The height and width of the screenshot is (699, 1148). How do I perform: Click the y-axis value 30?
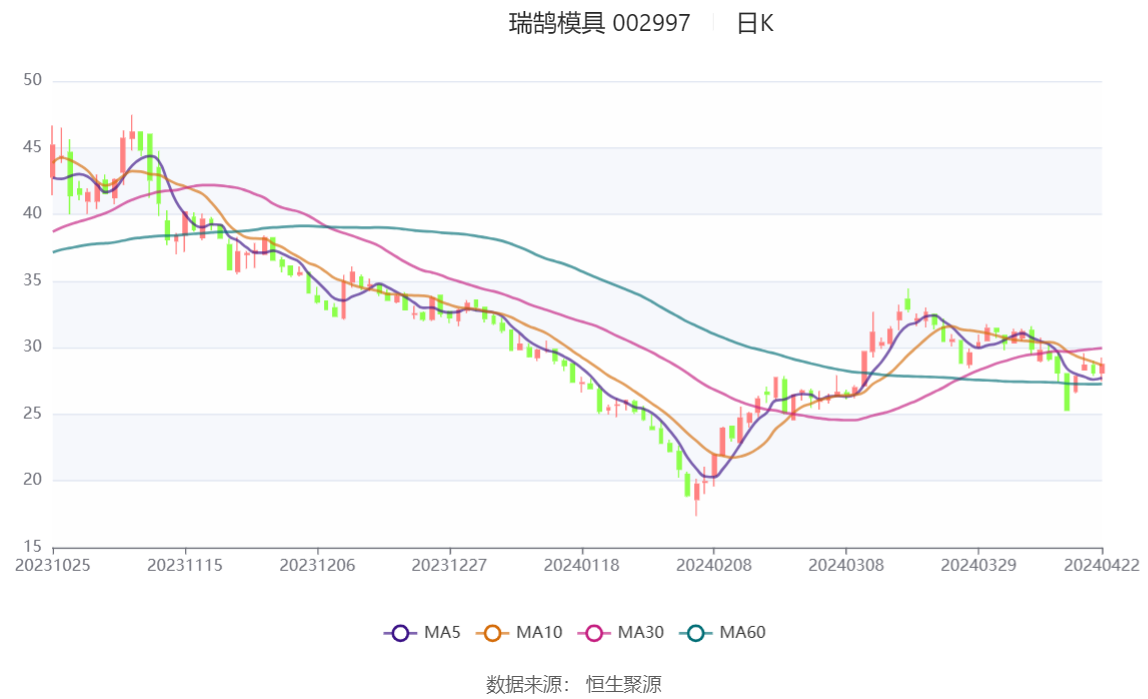pyautogui.click(x=32, y=346)
